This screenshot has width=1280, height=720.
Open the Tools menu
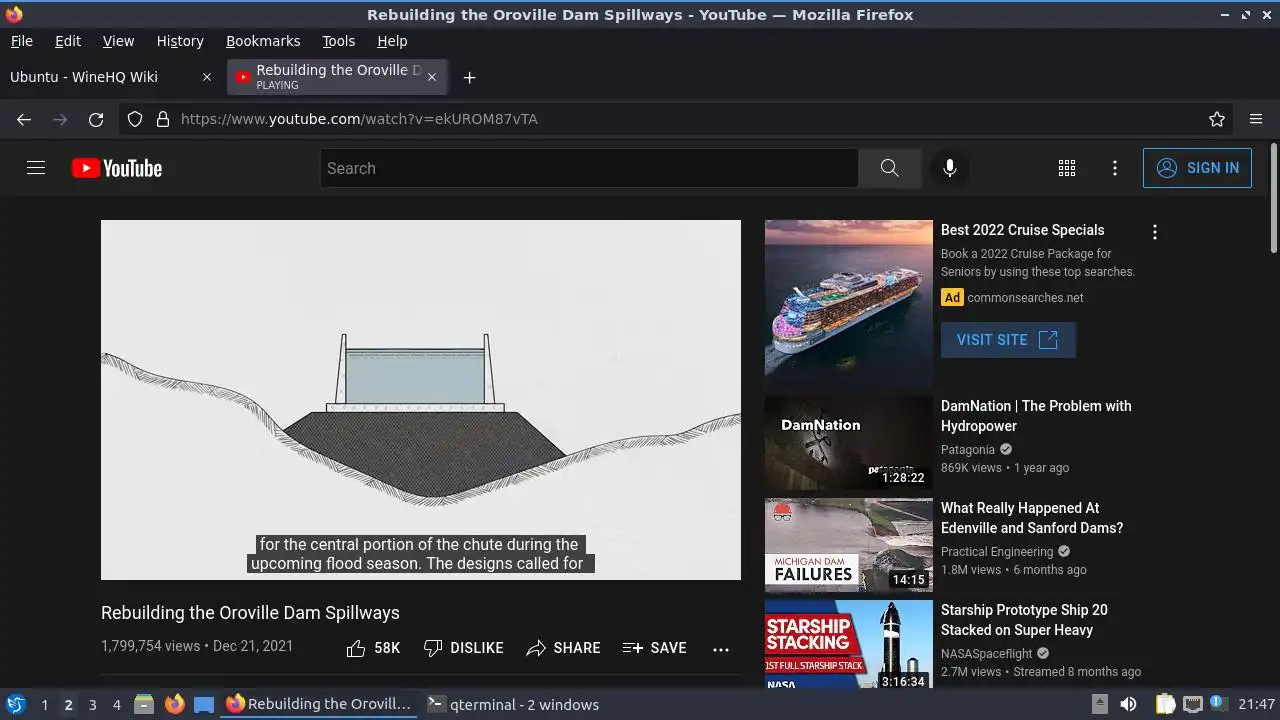point(339,41)
